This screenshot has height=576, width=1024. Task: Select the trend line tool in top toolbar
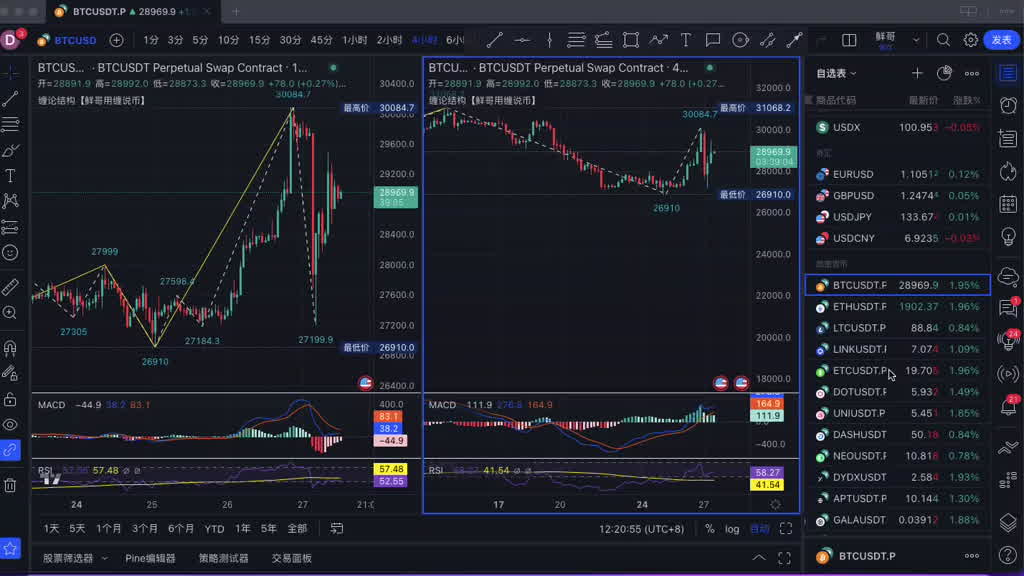coord(494,40)
